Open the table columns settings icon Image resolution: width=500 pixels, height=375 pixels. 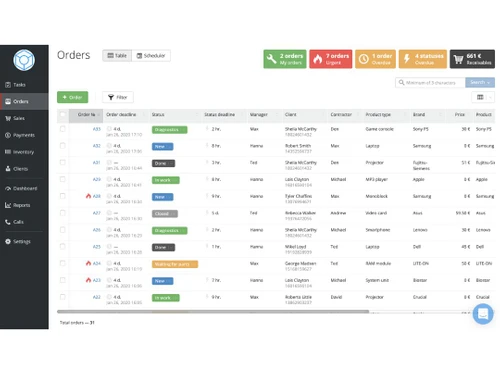point(480,97)
